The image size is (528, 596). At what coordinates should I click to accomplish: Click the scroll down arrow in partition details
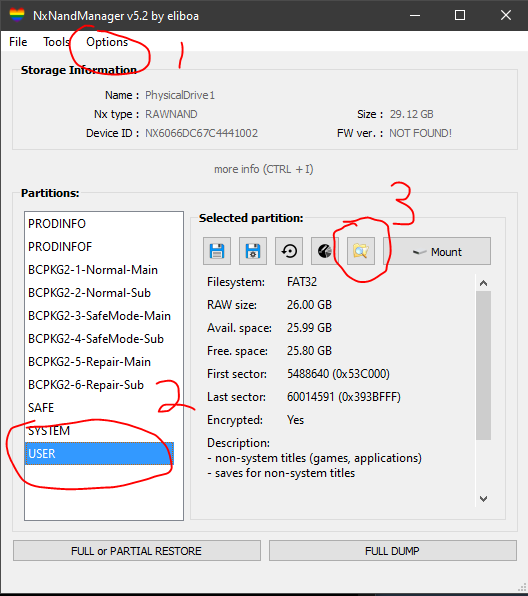coord(484,498)
